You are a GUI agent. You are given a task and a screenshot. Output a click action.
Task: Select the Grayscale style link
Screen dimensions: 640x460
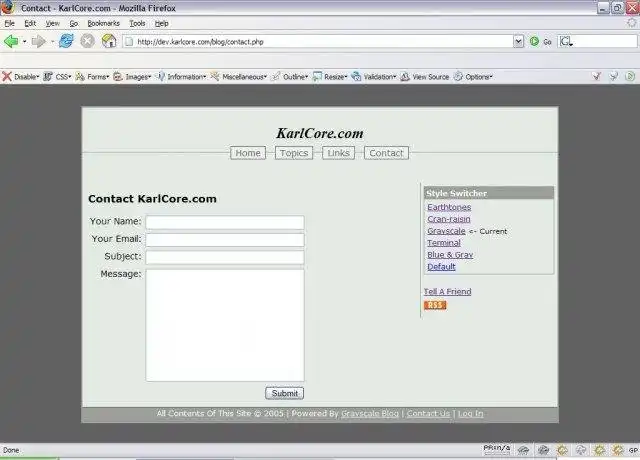(446, 231)
